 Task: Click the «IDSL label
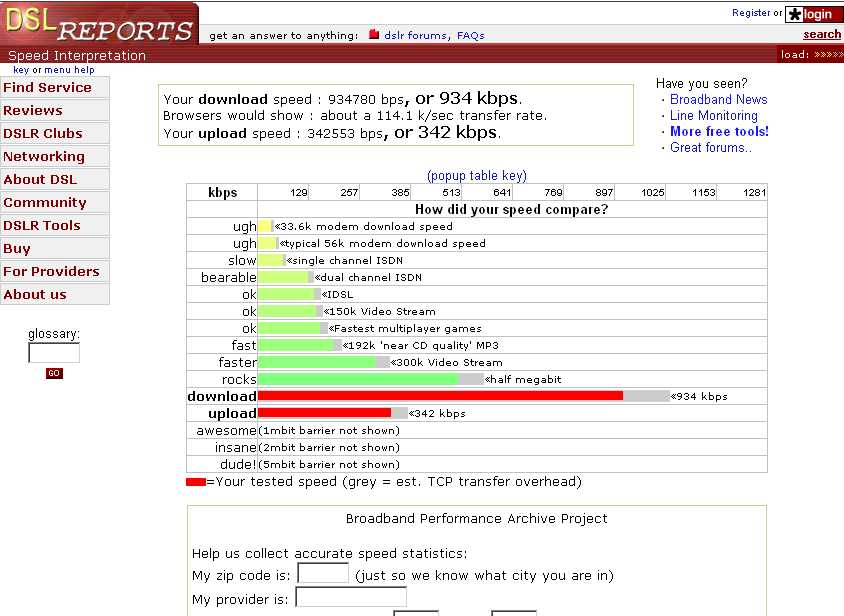(x=337, y=295)
